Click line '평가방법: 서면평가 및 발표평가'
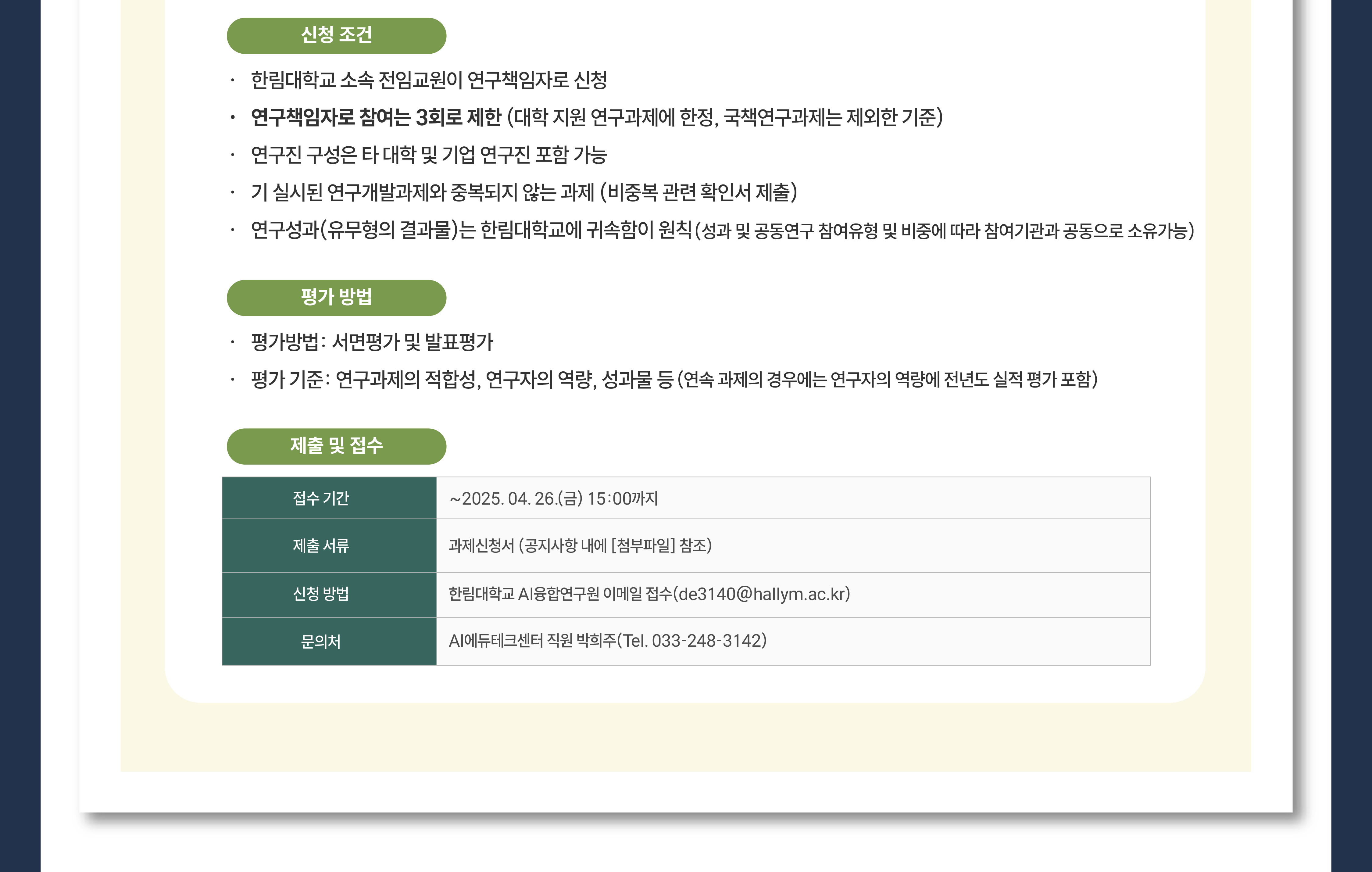1372x872 pixels. [x=371, y=342]
